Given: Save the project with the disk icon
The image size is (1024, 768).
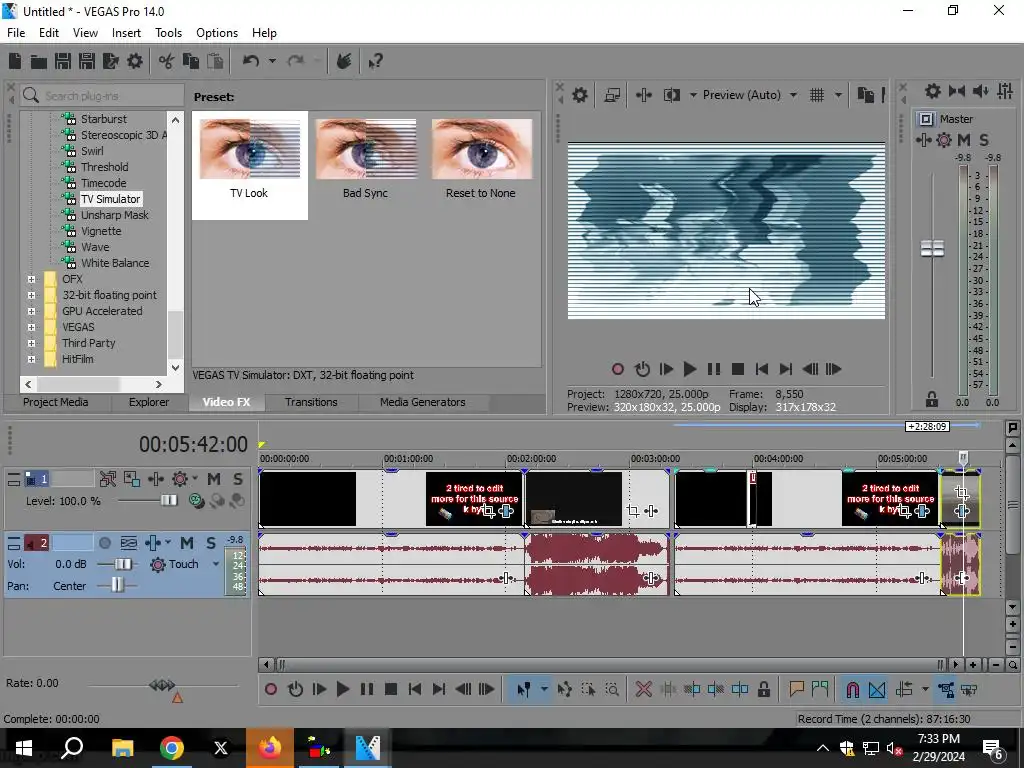Looking at the screenshot, I should [x=63, y=61].
